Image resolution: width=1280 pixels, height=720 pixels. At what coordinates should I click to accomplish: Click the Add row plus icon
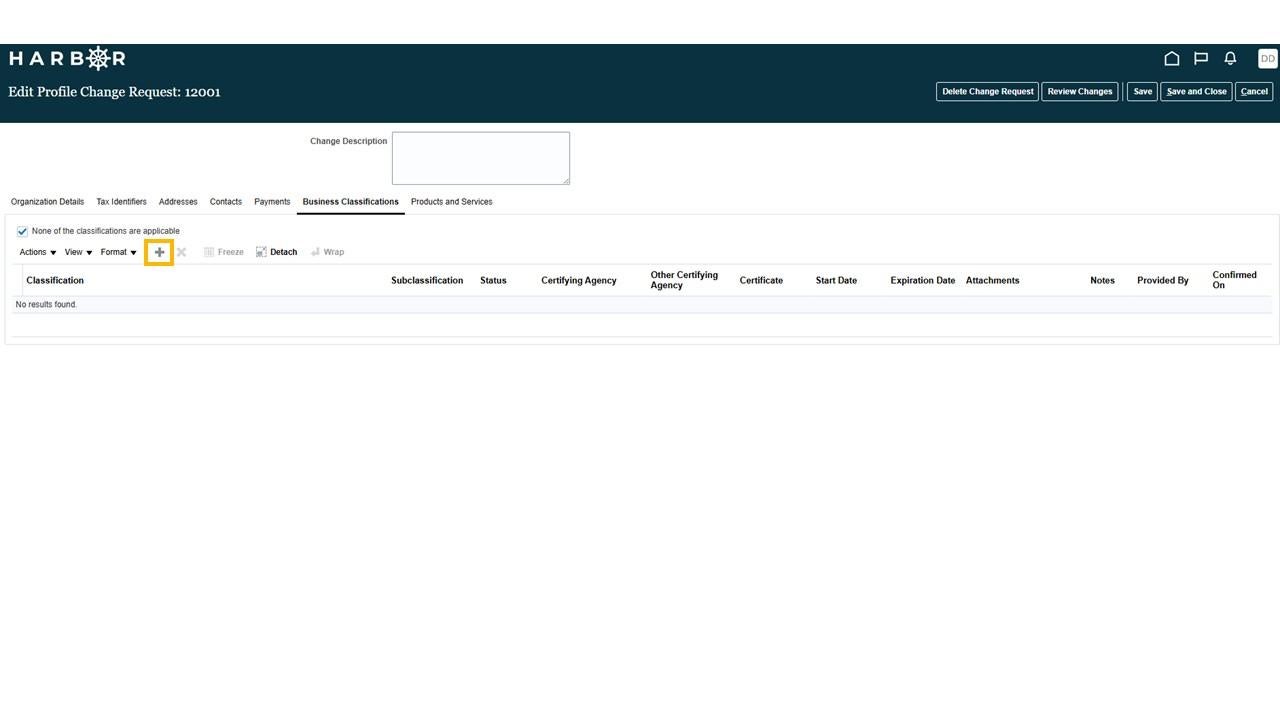[159, 252]
